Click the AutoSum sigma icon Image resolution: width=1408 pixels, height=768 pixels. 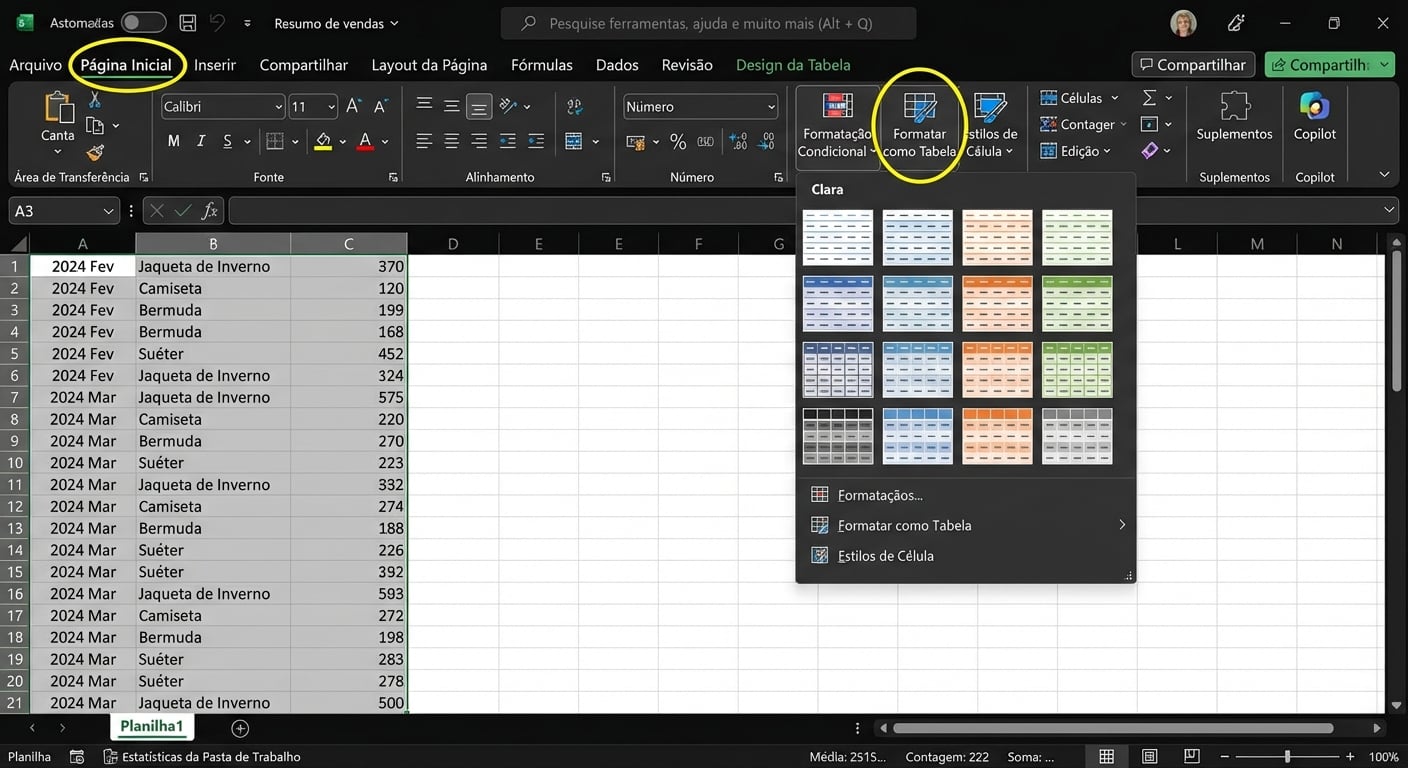(x=1148, y=97)
